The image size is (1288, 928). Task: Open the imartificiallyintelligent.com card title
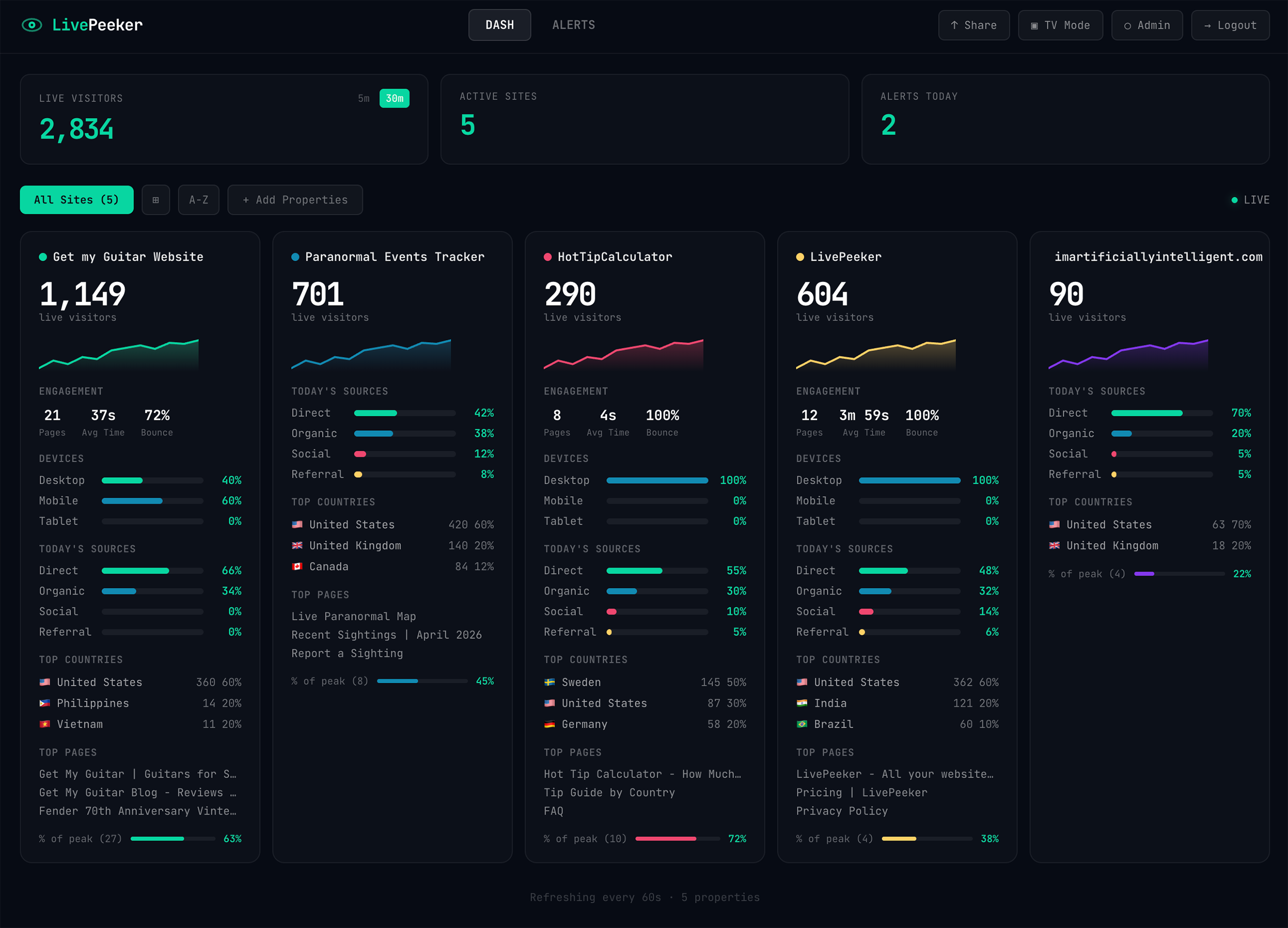pyautogui.click(x=1159, y=257)
